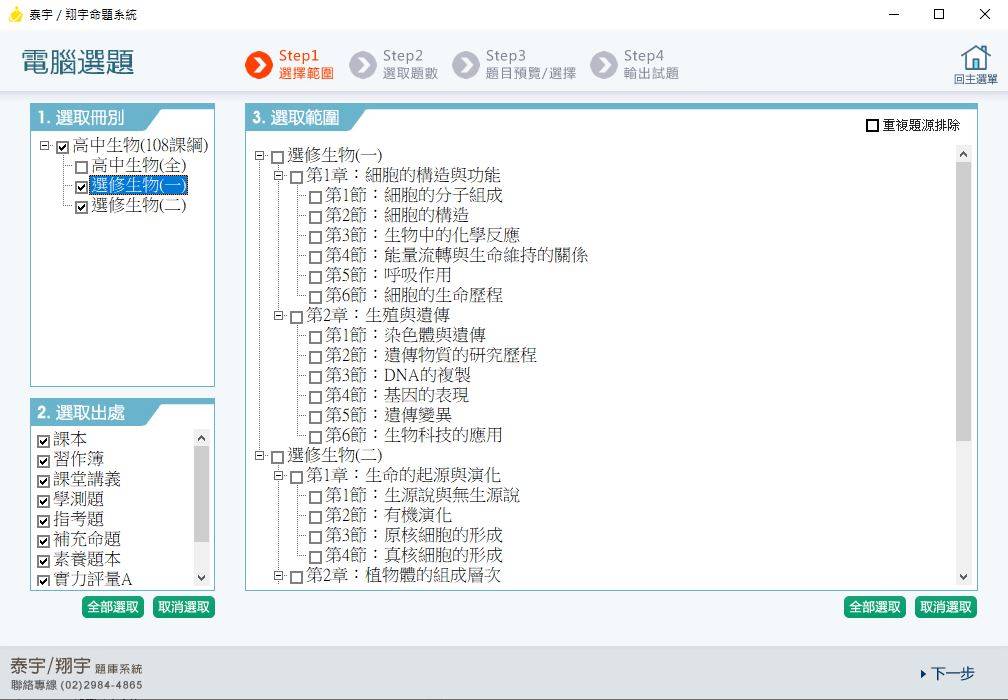Uncheck the 課堂講義 source checkbox

point(44,481)
